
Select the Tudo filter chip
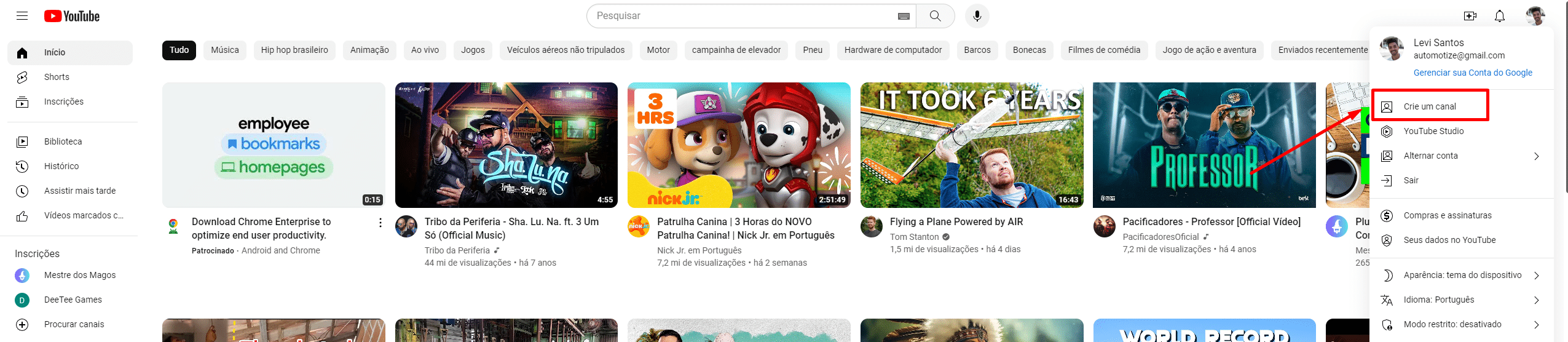tap(179, 50)
